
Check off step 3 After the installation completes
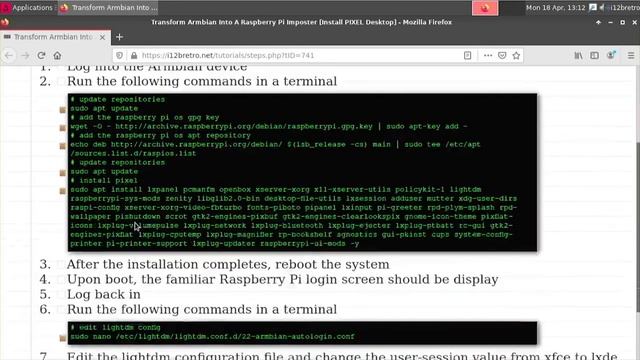(x=60, y=264)
